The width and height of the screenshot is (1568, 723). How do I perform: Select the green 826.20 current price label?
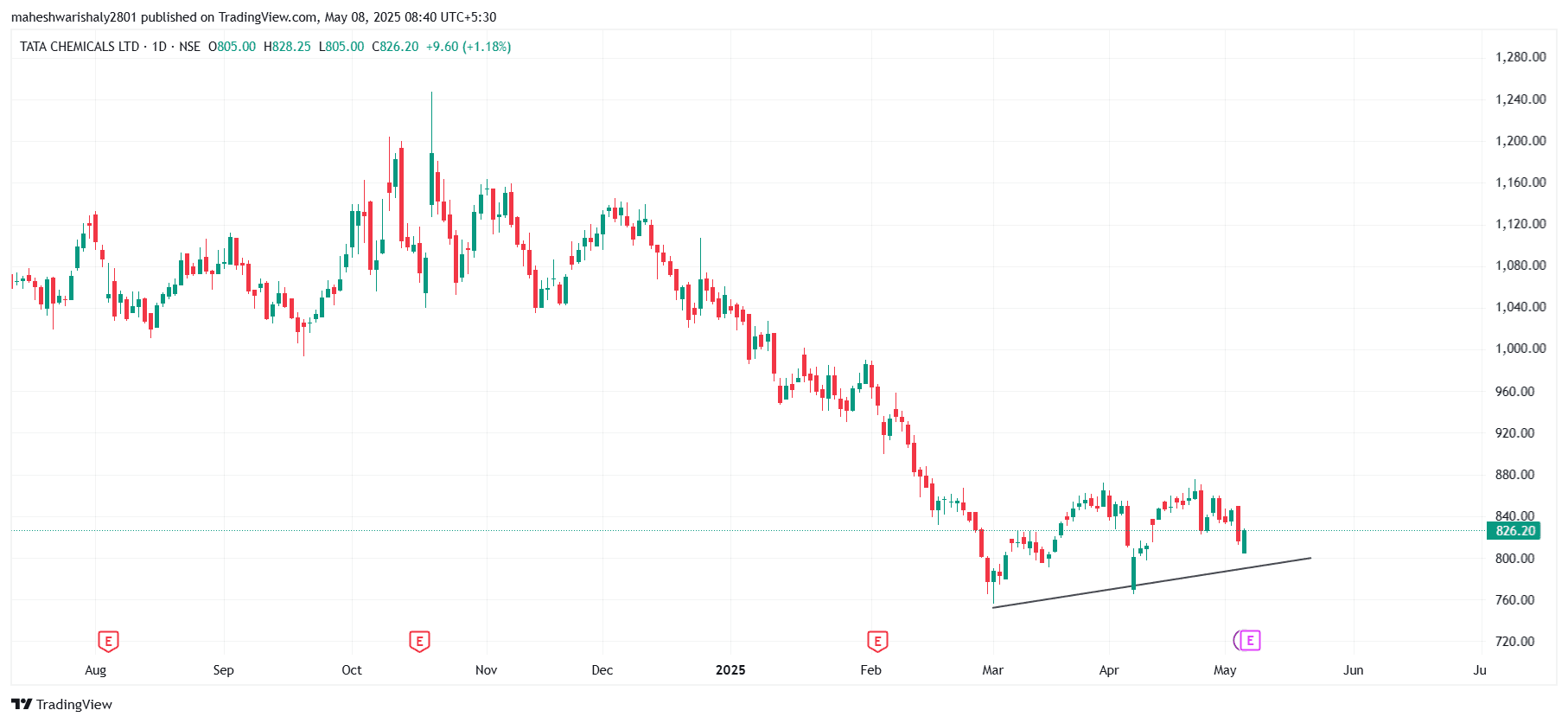tap(1514, 531)
